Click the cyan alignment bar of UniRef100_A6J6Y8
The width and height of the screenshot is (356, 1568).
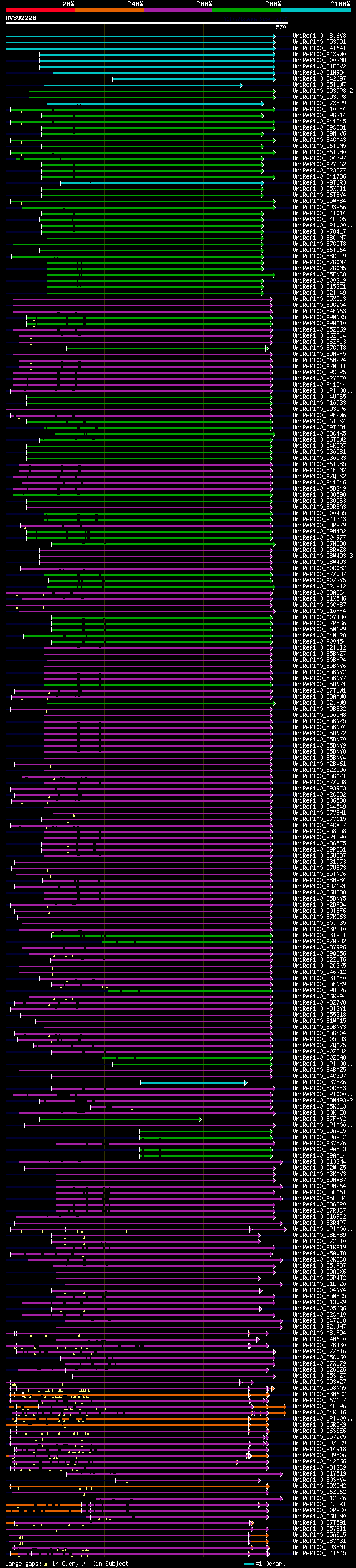[140, 36]
